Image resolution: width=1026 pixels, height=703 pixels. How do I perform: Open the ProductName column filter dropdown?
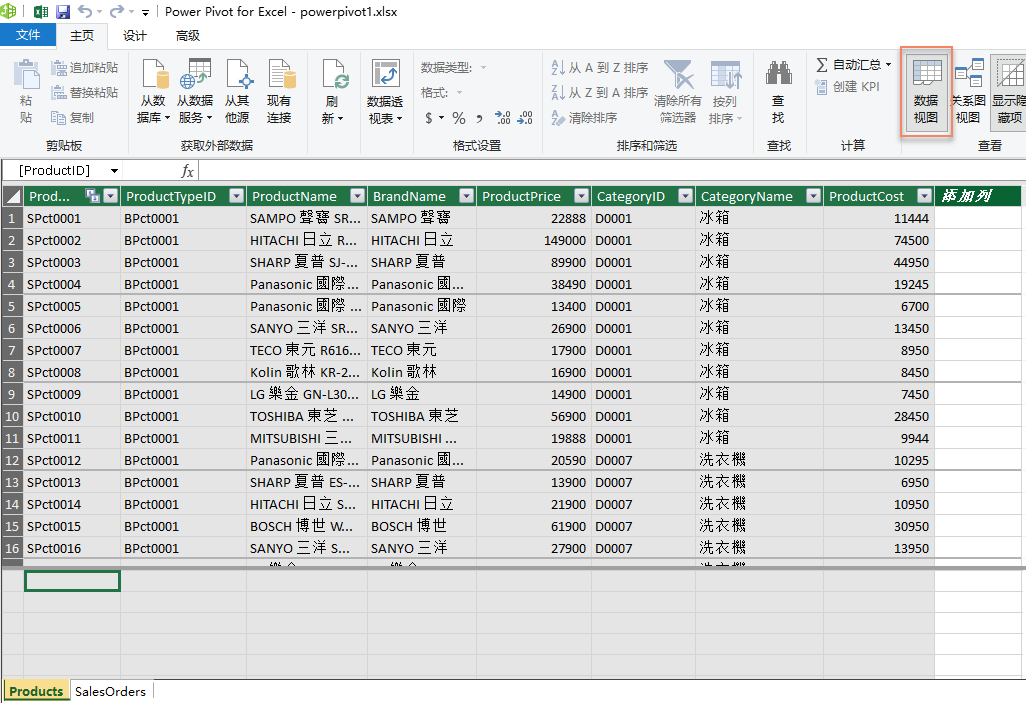tap(357, 196)
